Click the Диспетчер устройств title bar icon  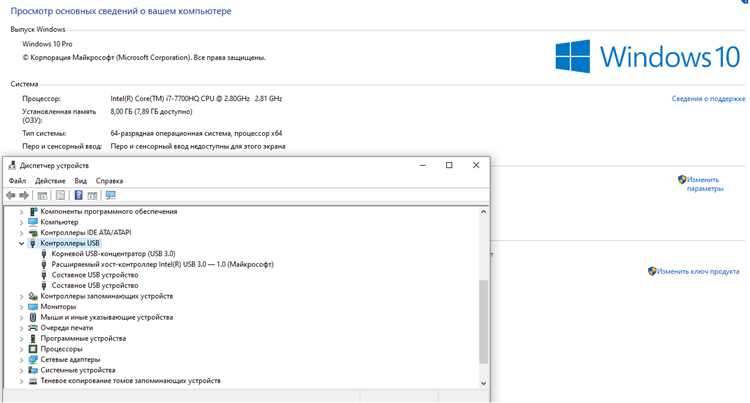(12, 165)
